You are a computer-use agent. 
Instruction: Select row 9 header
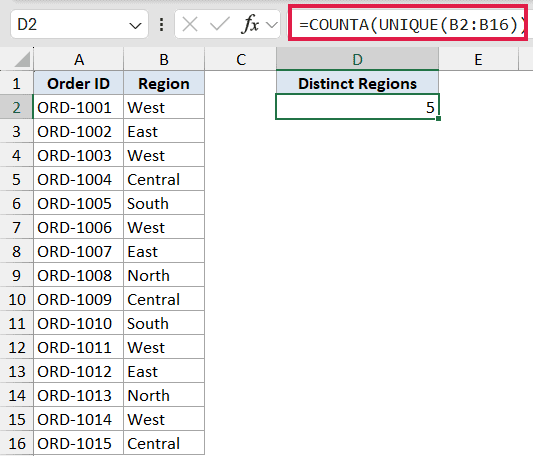click(x=17, y=275)
